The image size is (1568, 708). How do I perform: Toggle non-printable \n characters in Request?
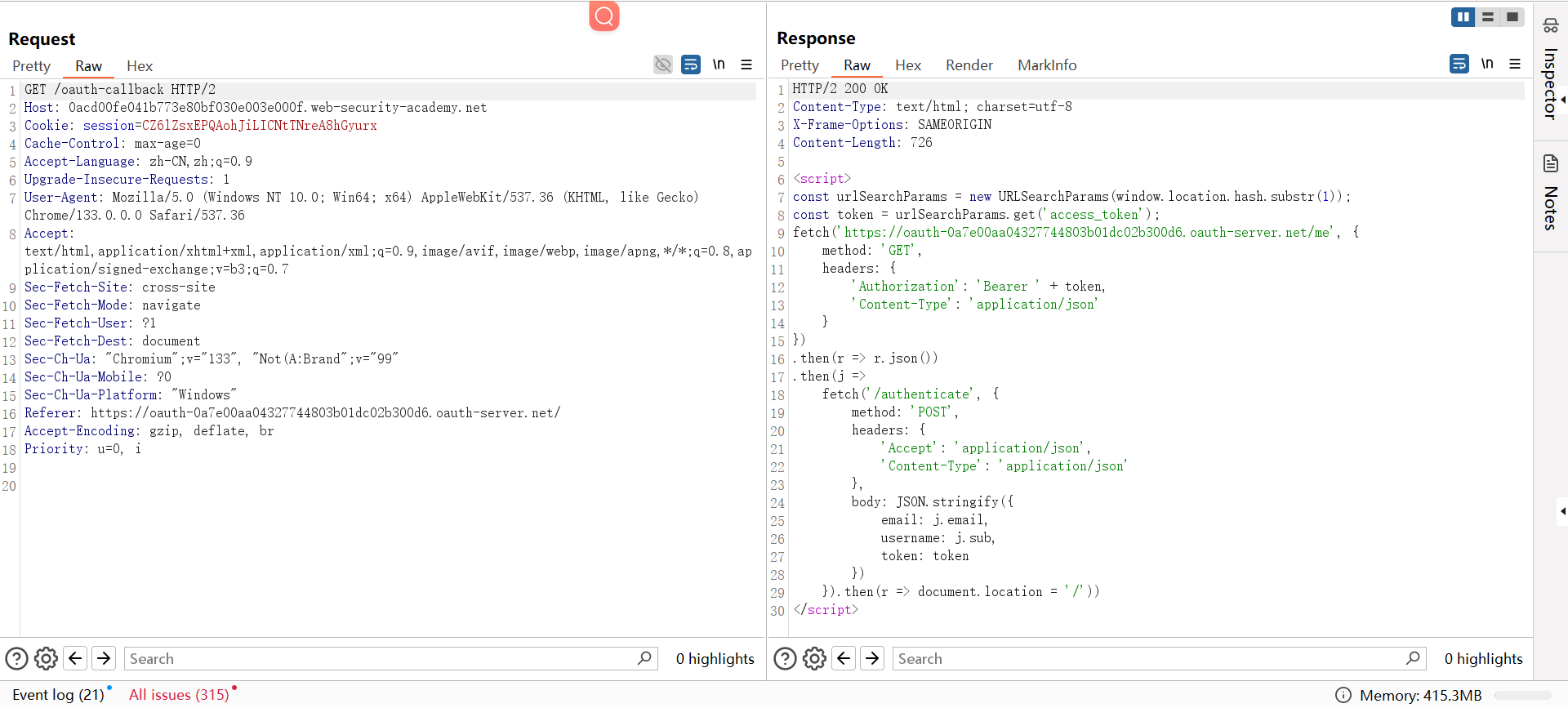[719, 65]
